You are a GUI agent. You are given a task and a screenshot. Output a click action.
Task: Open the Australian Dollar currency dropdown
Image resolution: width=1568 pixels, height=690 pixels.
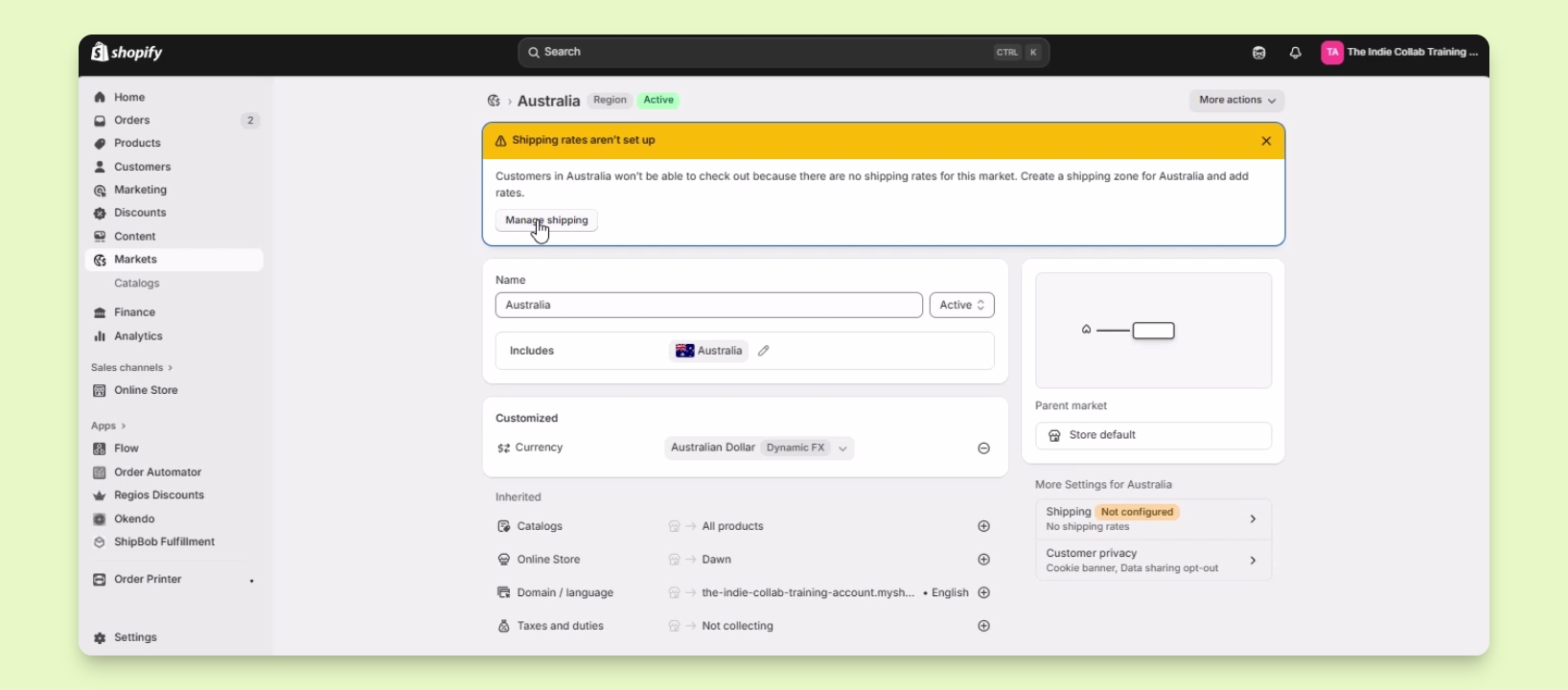tap(759, 448)
